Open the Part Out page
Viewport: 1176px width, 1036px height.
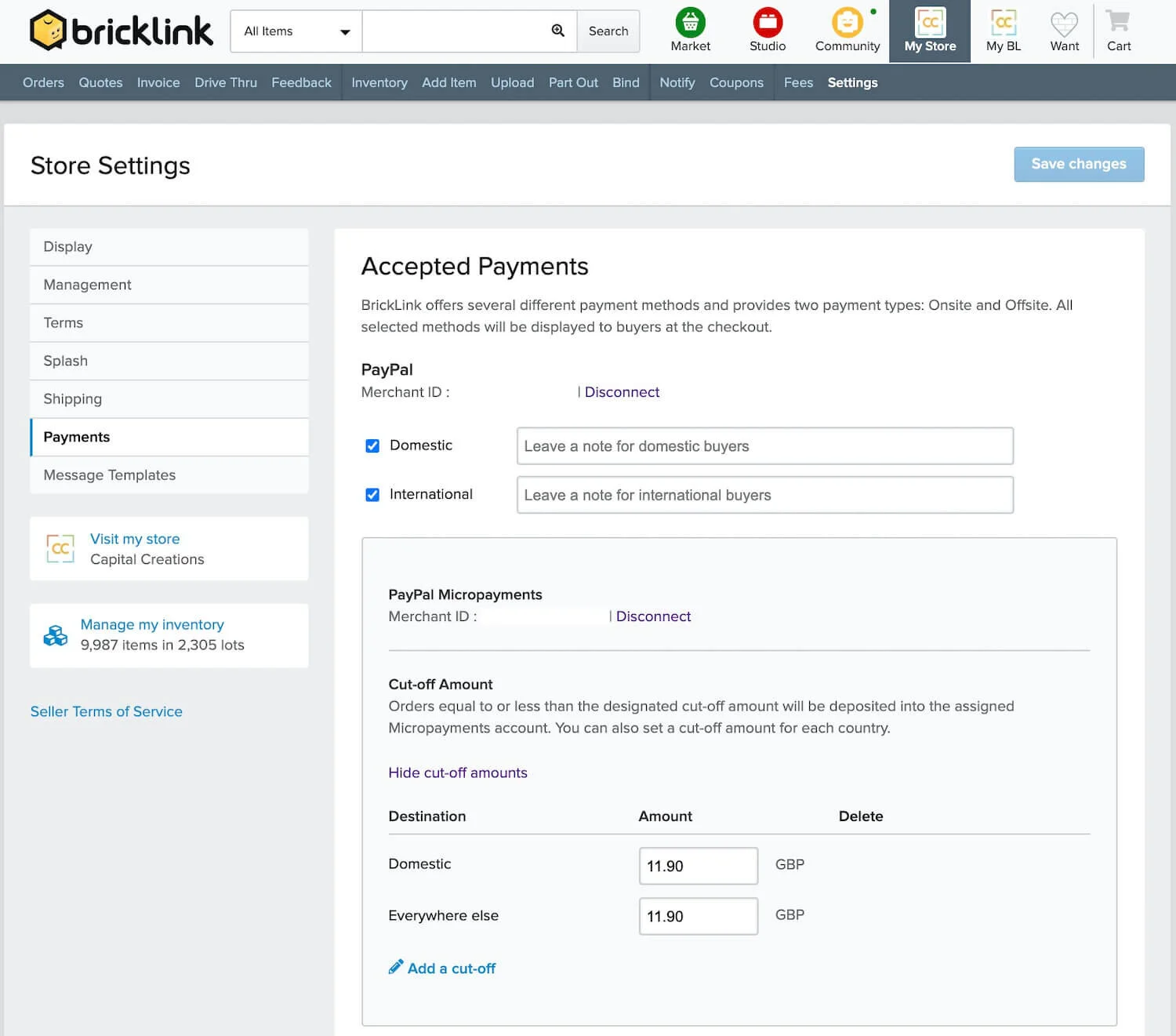click(573, 82)
